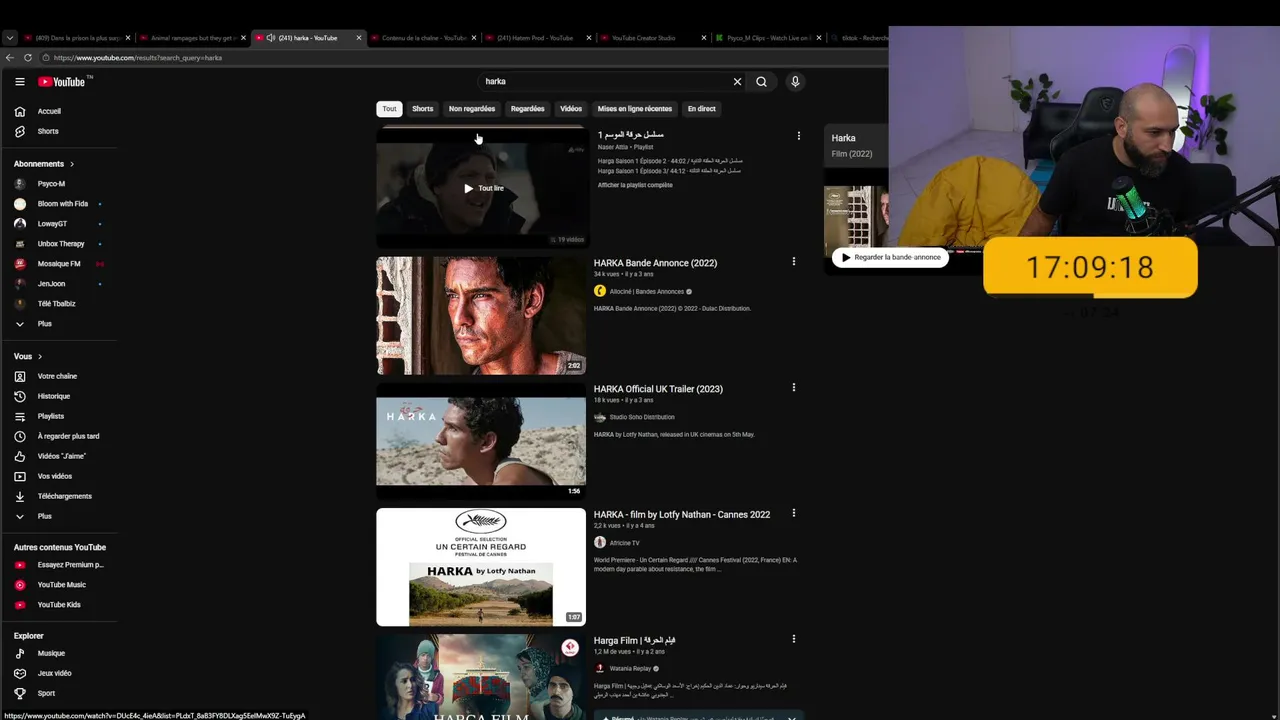The width and height of the screenshot is (1280, 720).
Task: Click the browser address bar URL
Action: [x=138, y=58]
